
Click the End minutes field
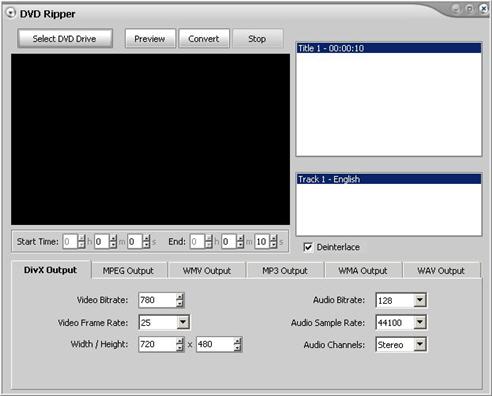[229, 241]
